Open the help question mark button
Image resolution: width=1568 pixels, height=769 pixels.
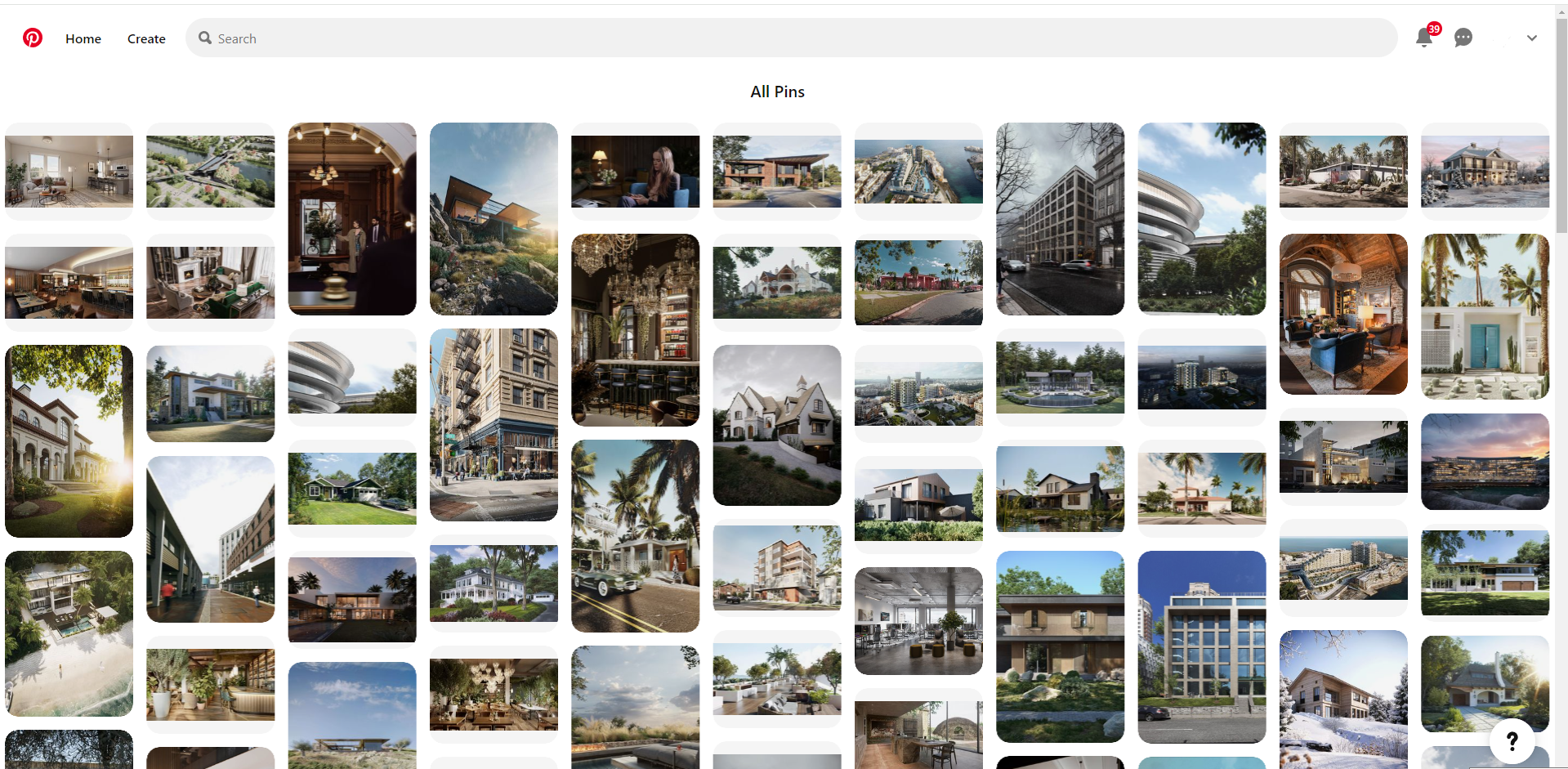(x=1512, y=740)
